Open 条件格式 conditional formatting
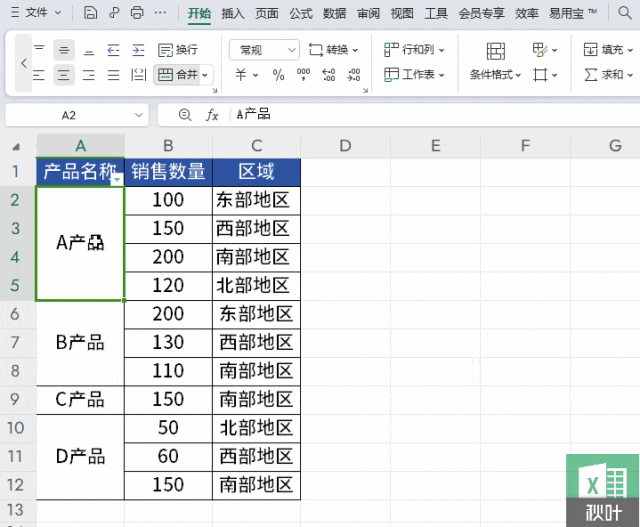Viewport: 640px width, 527px height. point(495,62)
